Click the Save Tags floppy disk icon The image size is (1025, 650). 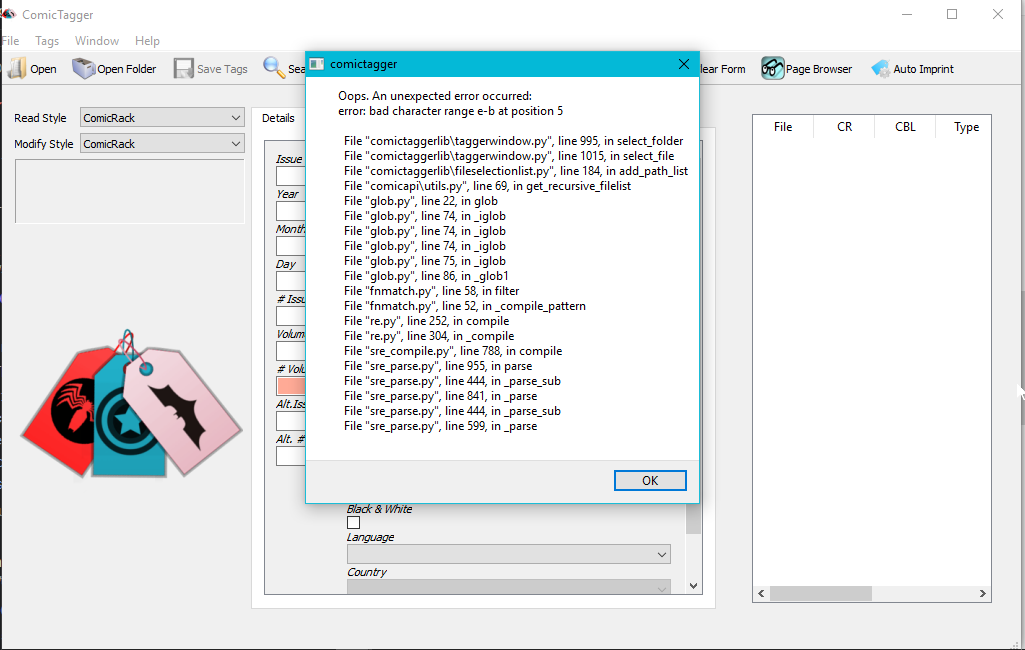click(184, 68)
